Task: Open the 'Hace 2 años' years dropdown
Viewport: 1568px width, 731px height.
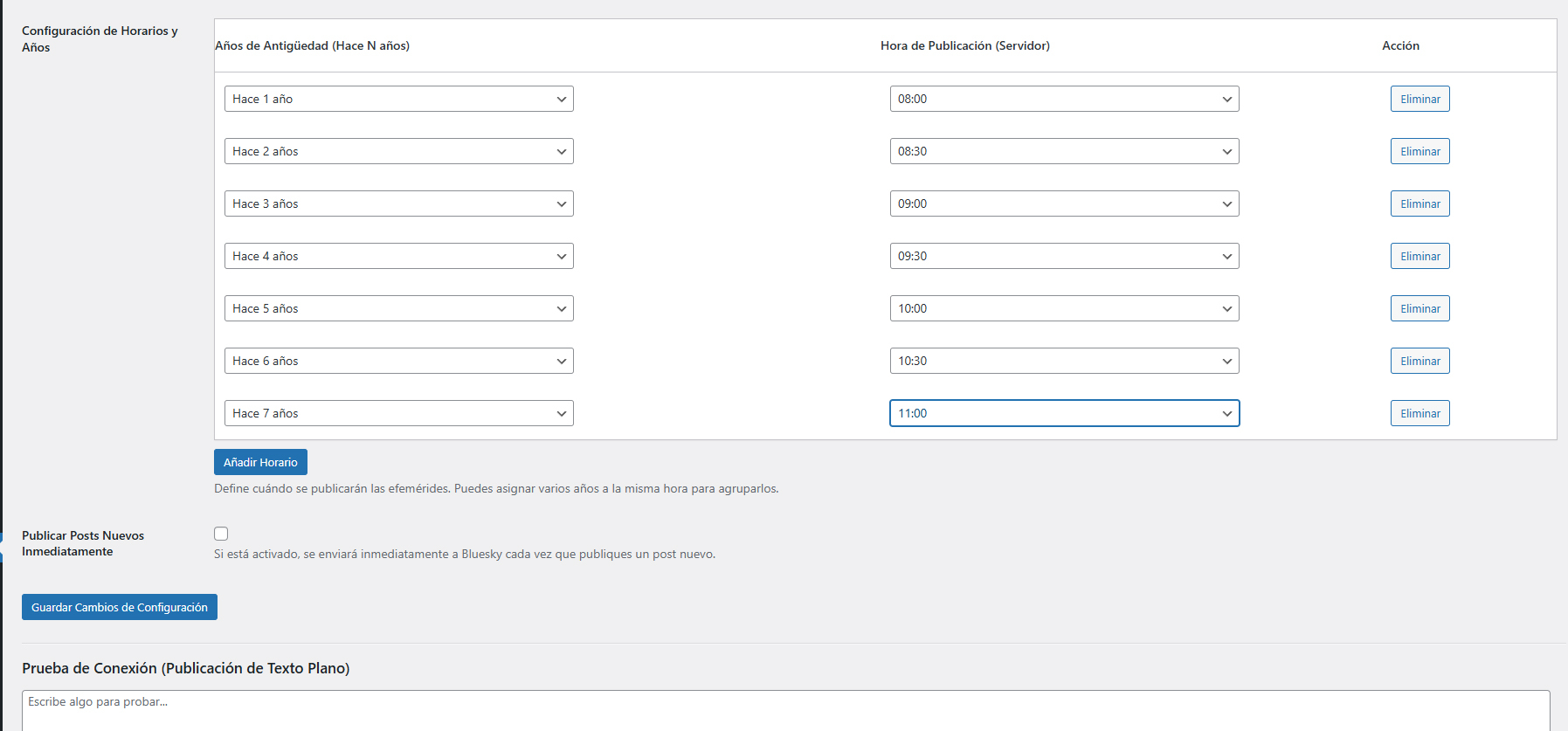Action: (398, 151)
